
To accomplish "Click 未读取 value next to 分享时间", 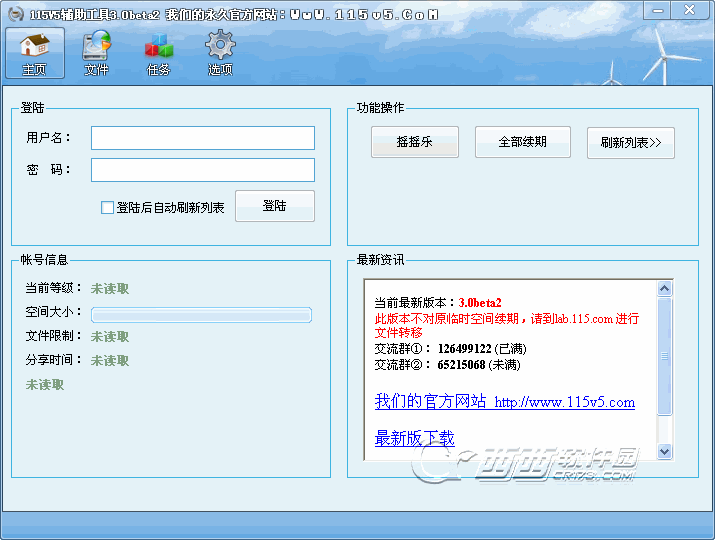I will [110, 361].
